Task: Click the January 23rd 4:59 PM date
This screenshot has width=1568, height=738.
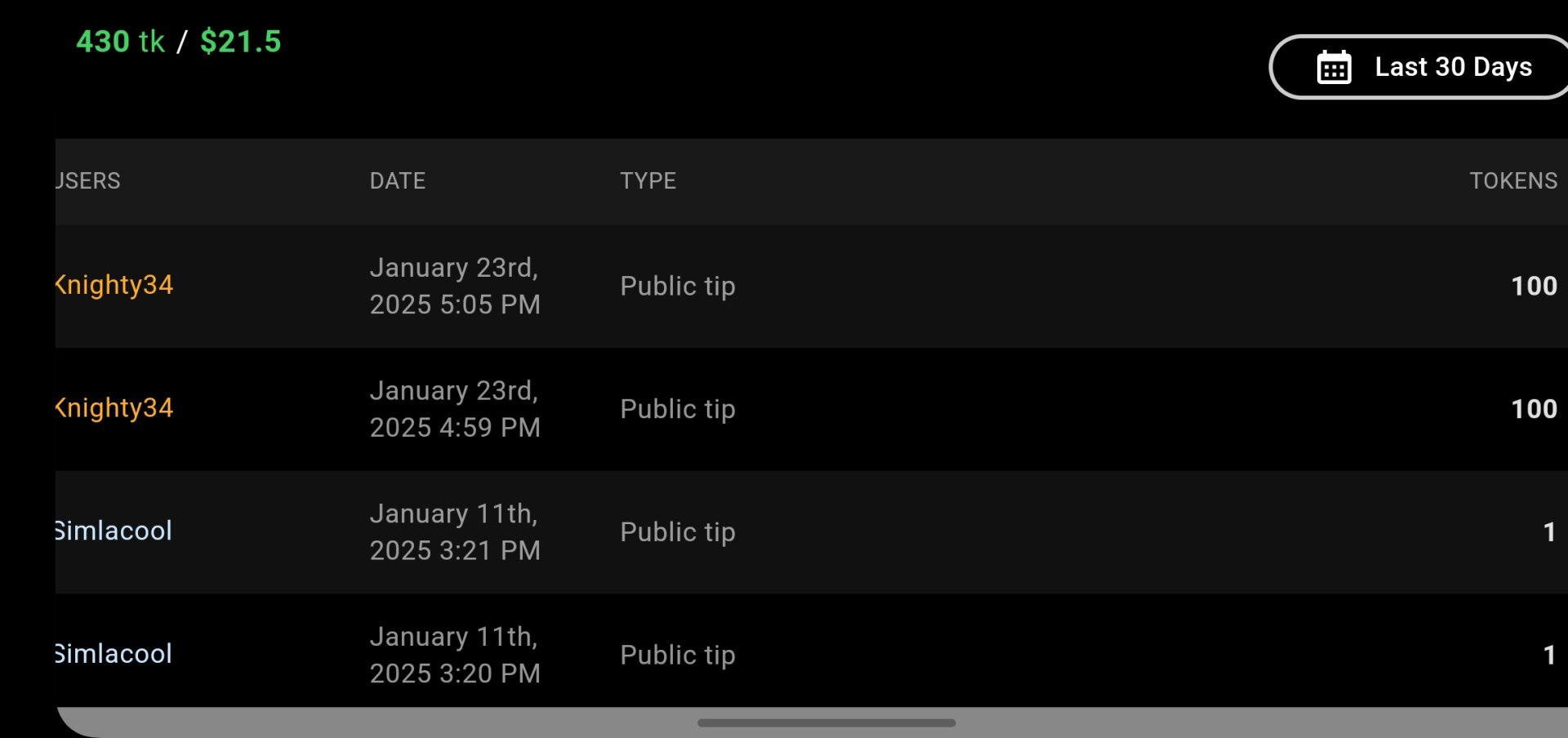Action: [454, 408]
